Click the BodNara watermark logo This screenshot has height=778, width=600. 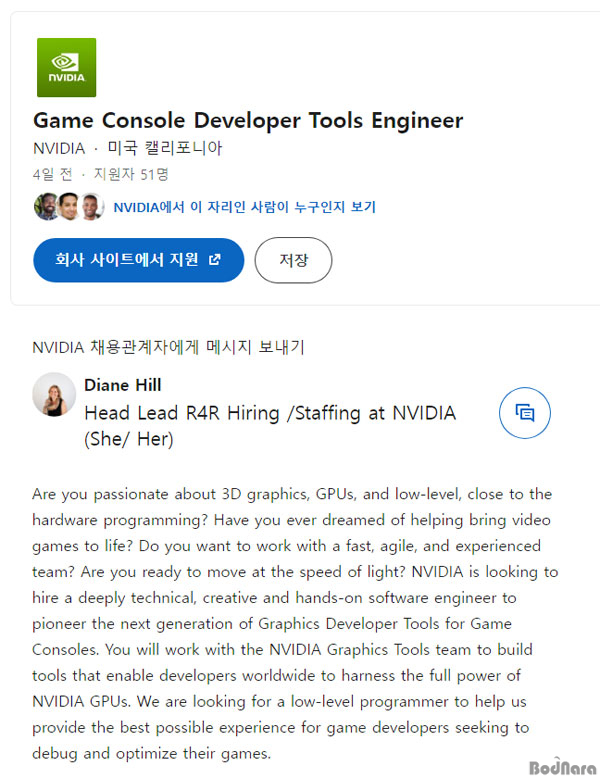coord(552,758)
